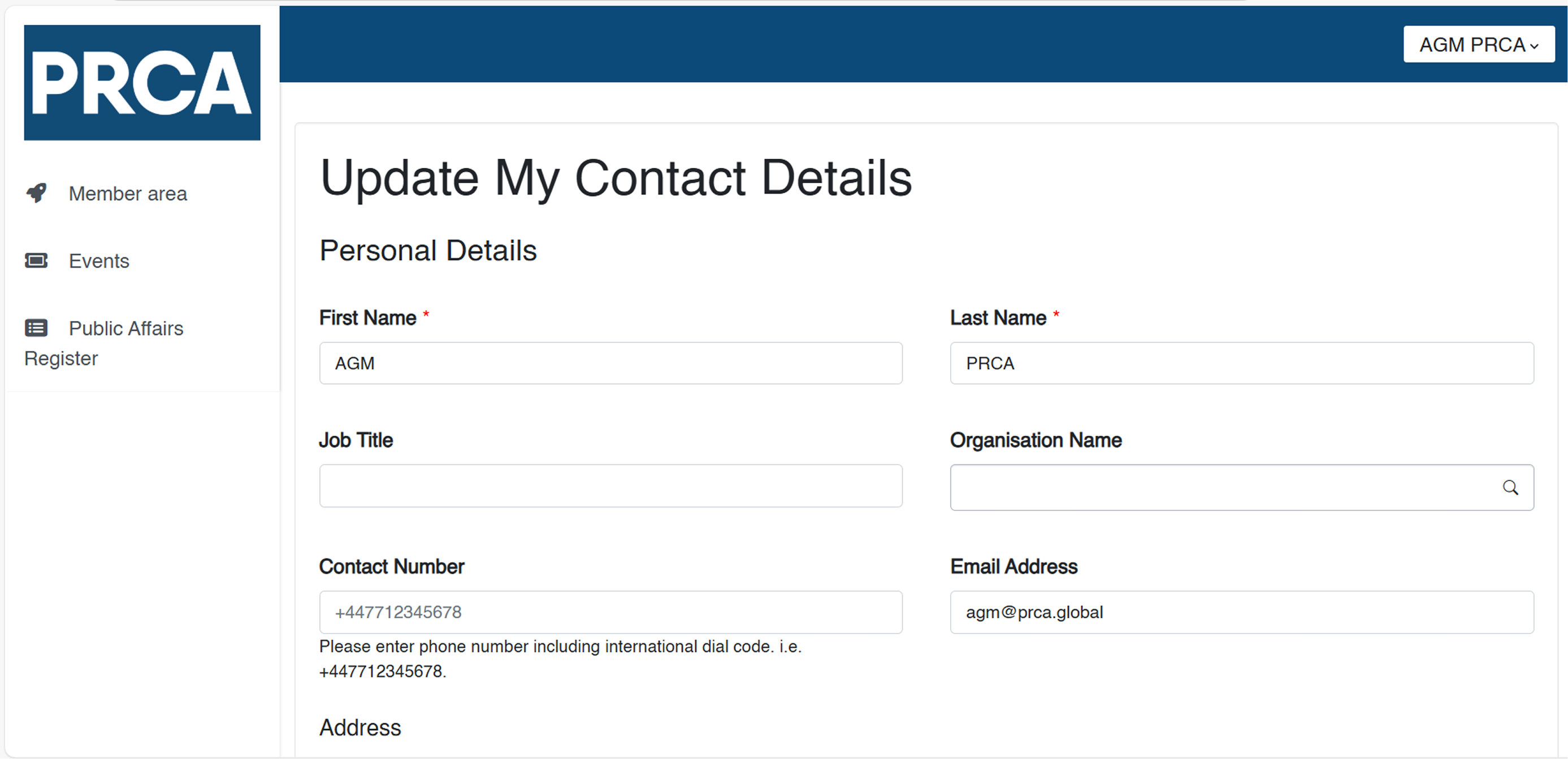Focus the Organisation Name search field
This screenshot has width=1568, height=759.
click(x=1223, y=488)
